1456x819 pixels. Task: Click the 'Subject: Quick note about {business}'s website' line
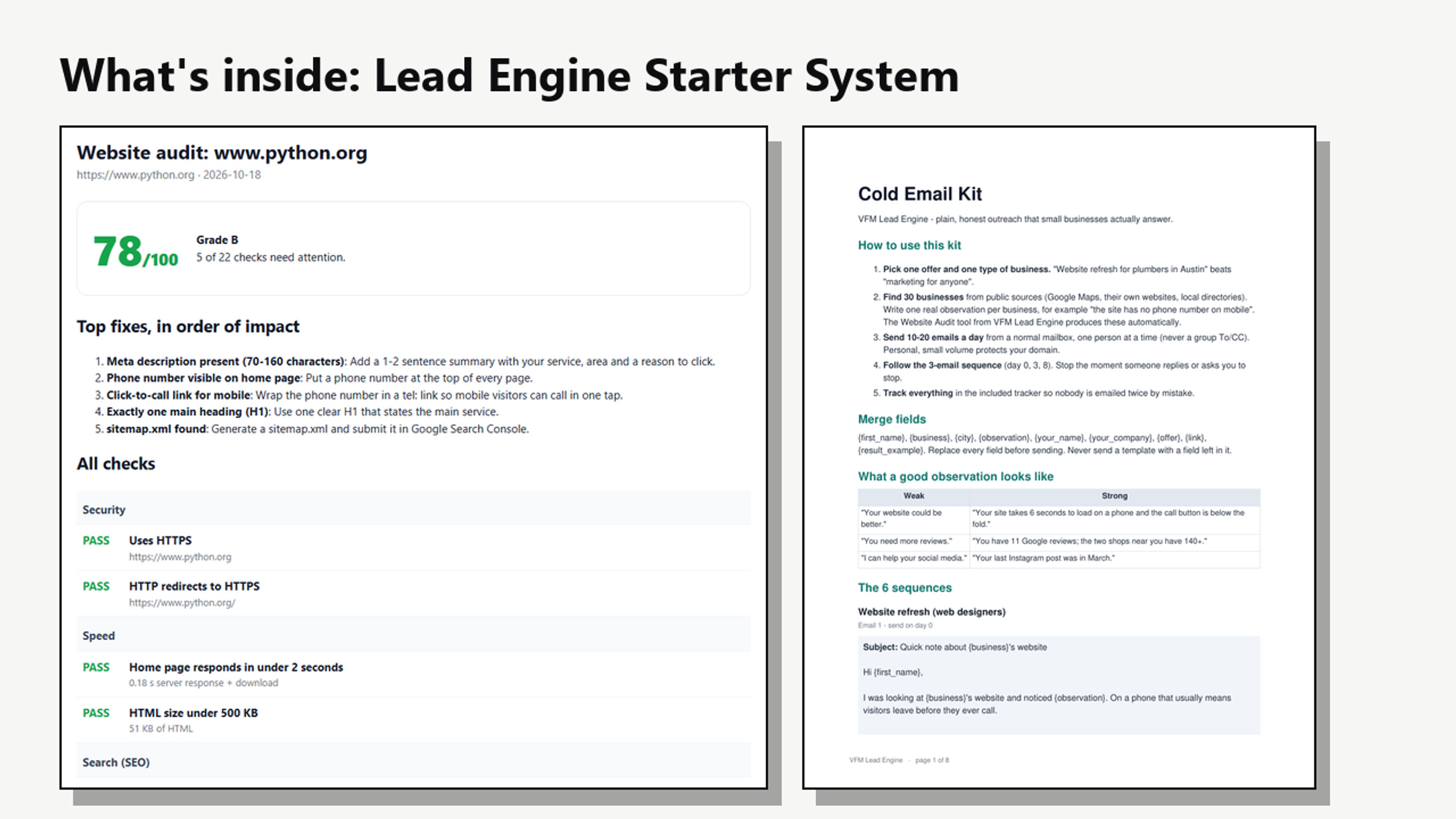(x=955, y=647)
